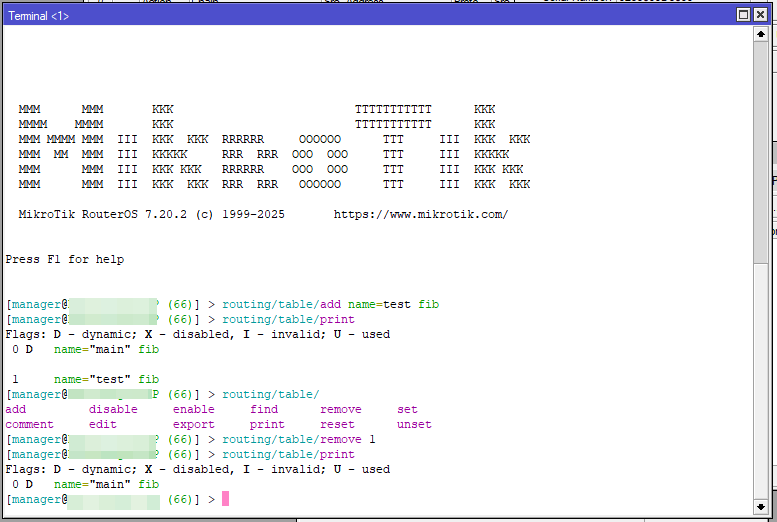Viewport: 777px width, 522px height.
Task: Click the pink cursor at the prompt
Action: (226, 499)
